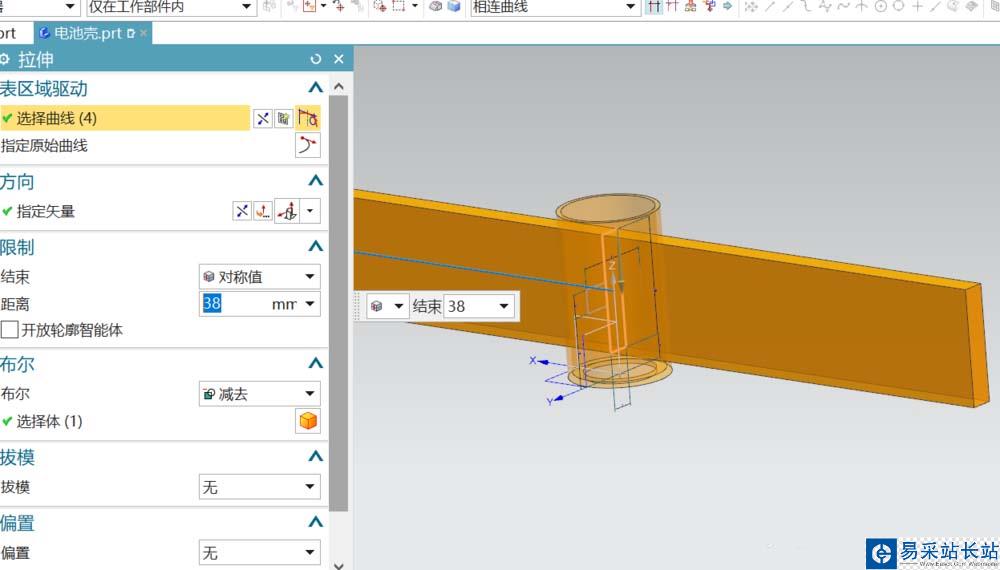
Task: Reset the 拉伸 dialog with the circular arrow
Action: coord(315,59)
